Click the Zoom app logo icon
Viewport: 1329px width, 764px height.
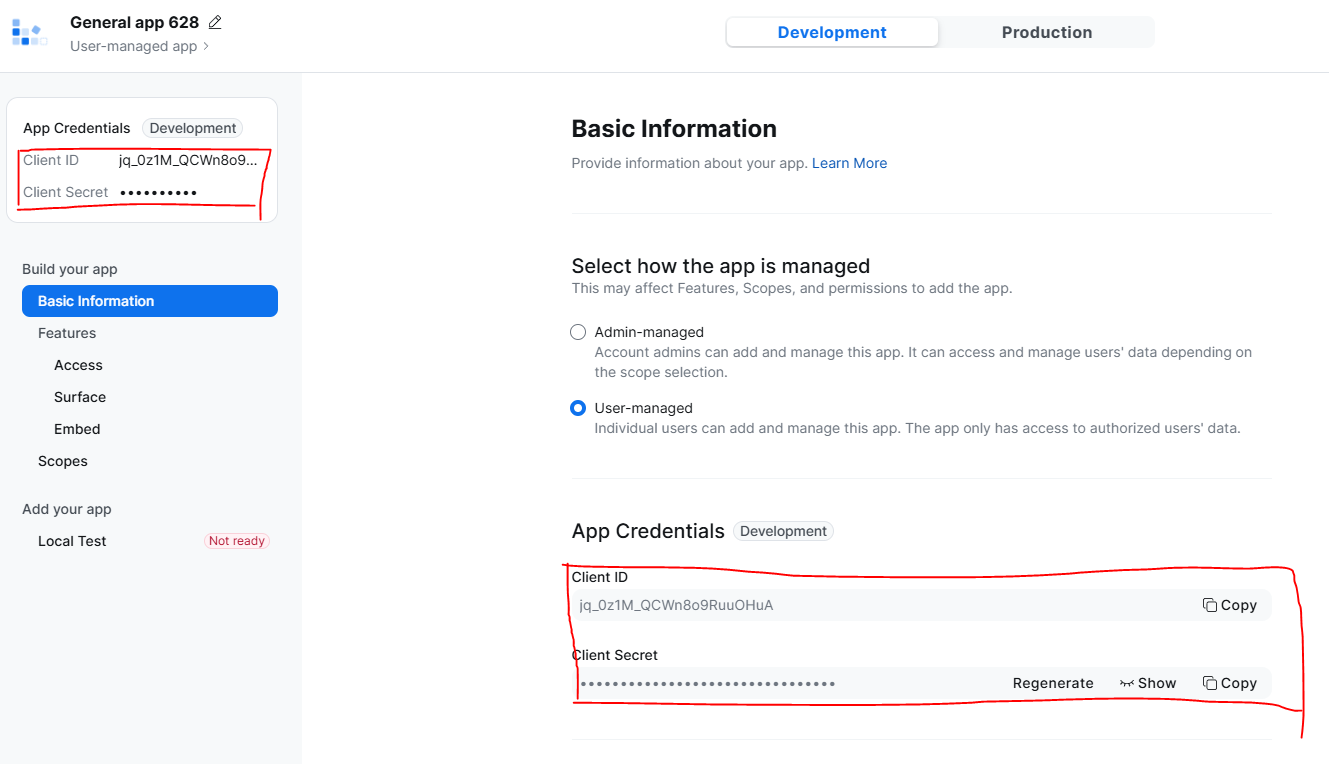pyautogui.click(x=30, y=33)
